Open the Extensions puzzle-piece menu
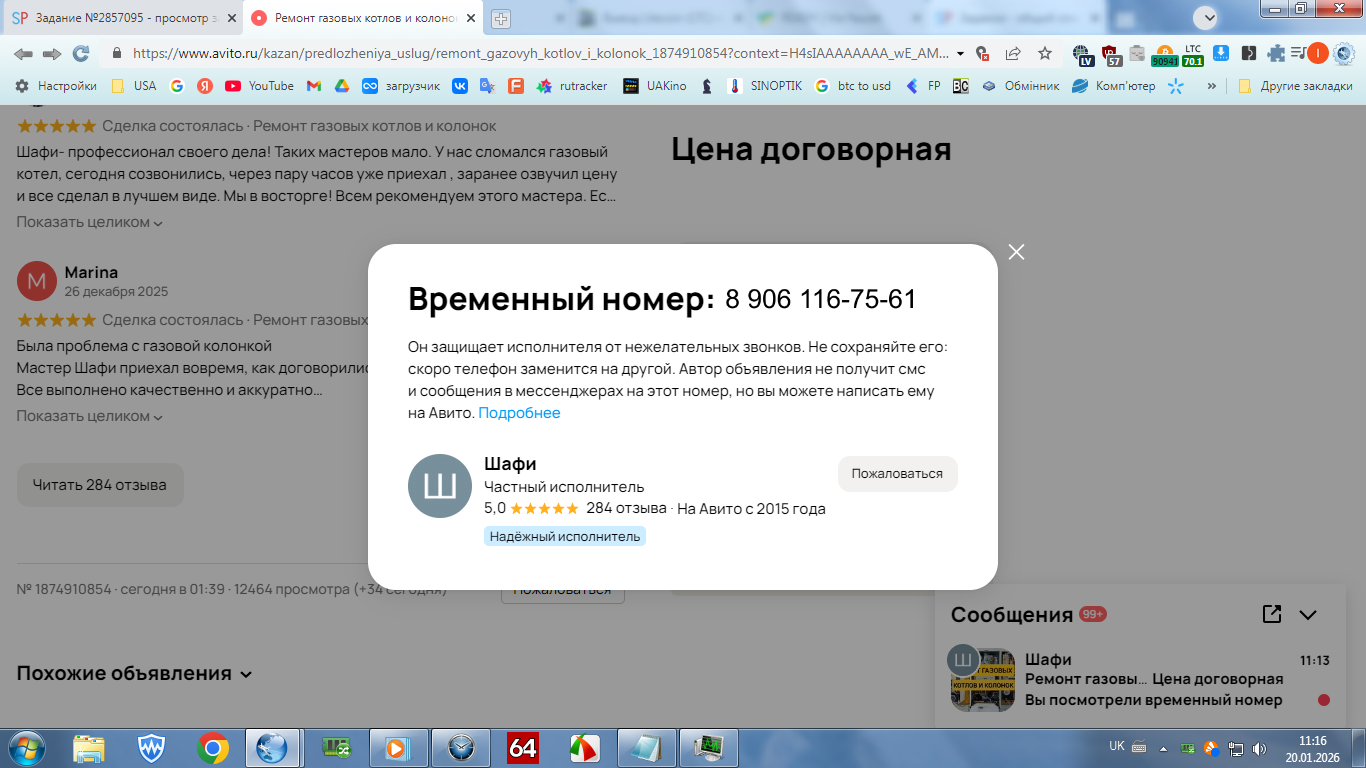The height and width of the screenshot is (768, 1366). coord(1276,54)
